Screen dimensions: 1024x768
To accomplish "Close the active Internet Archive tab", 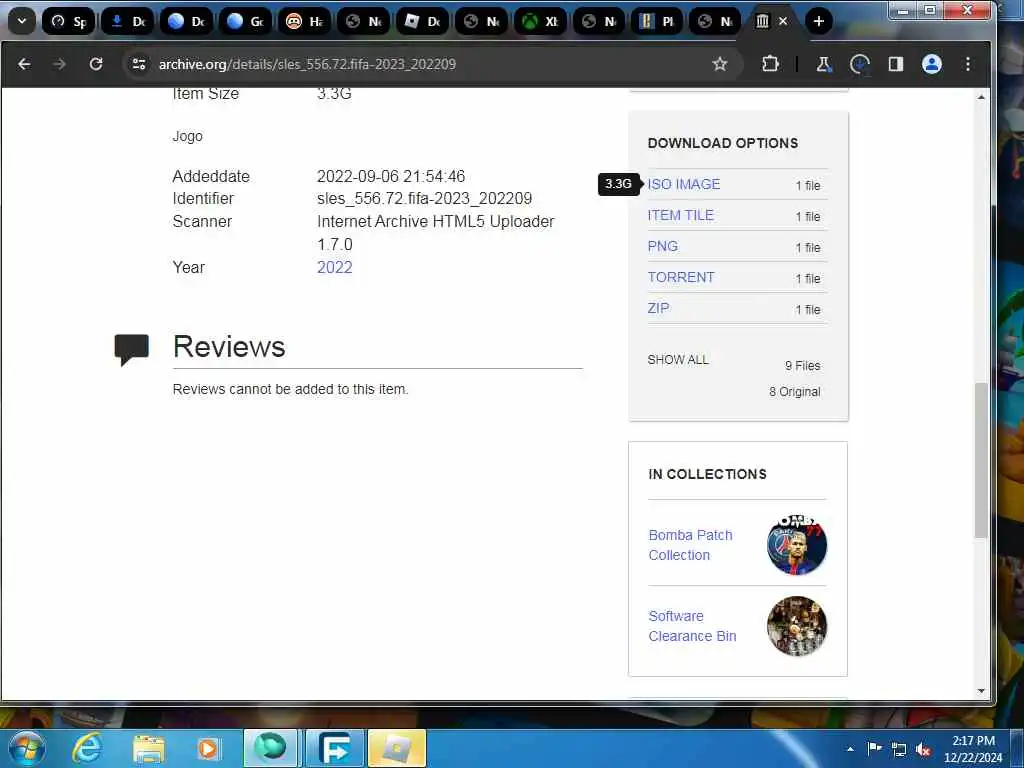I will [x=783, y=22].
